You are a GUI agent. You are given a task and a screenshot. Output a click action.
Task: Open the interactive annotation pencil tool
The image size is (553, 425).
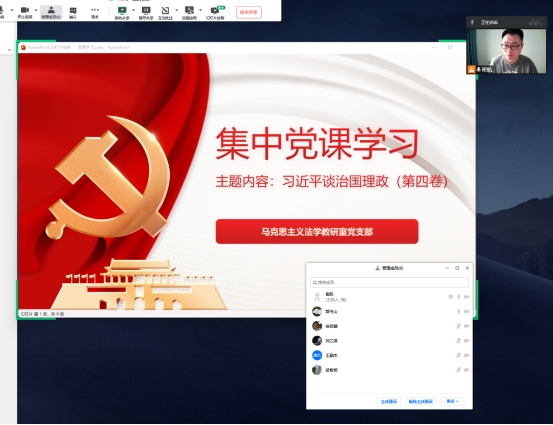coord(165,11)
